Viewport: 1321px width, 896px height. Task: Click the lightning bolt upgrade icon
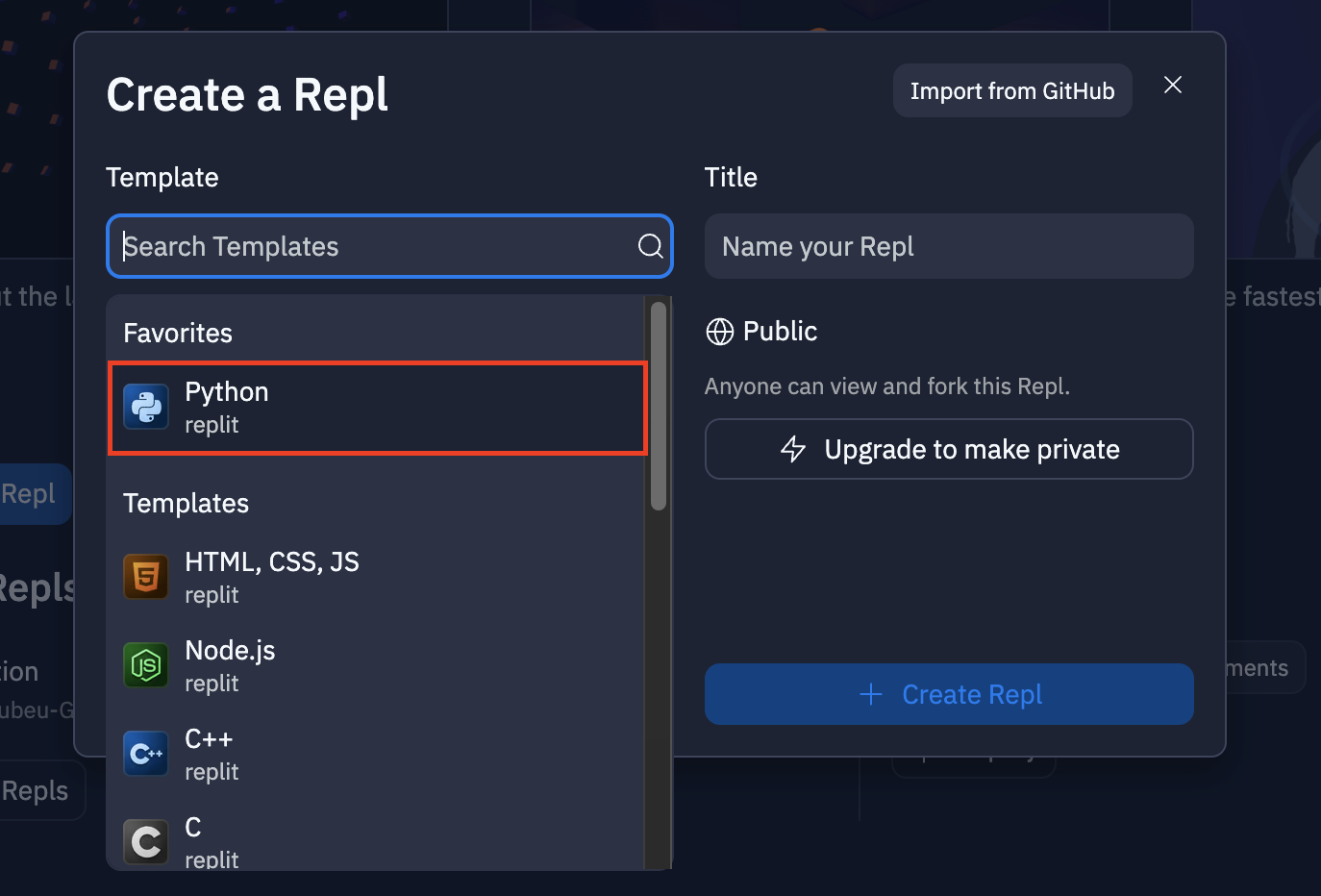click(x=793, y=449)
